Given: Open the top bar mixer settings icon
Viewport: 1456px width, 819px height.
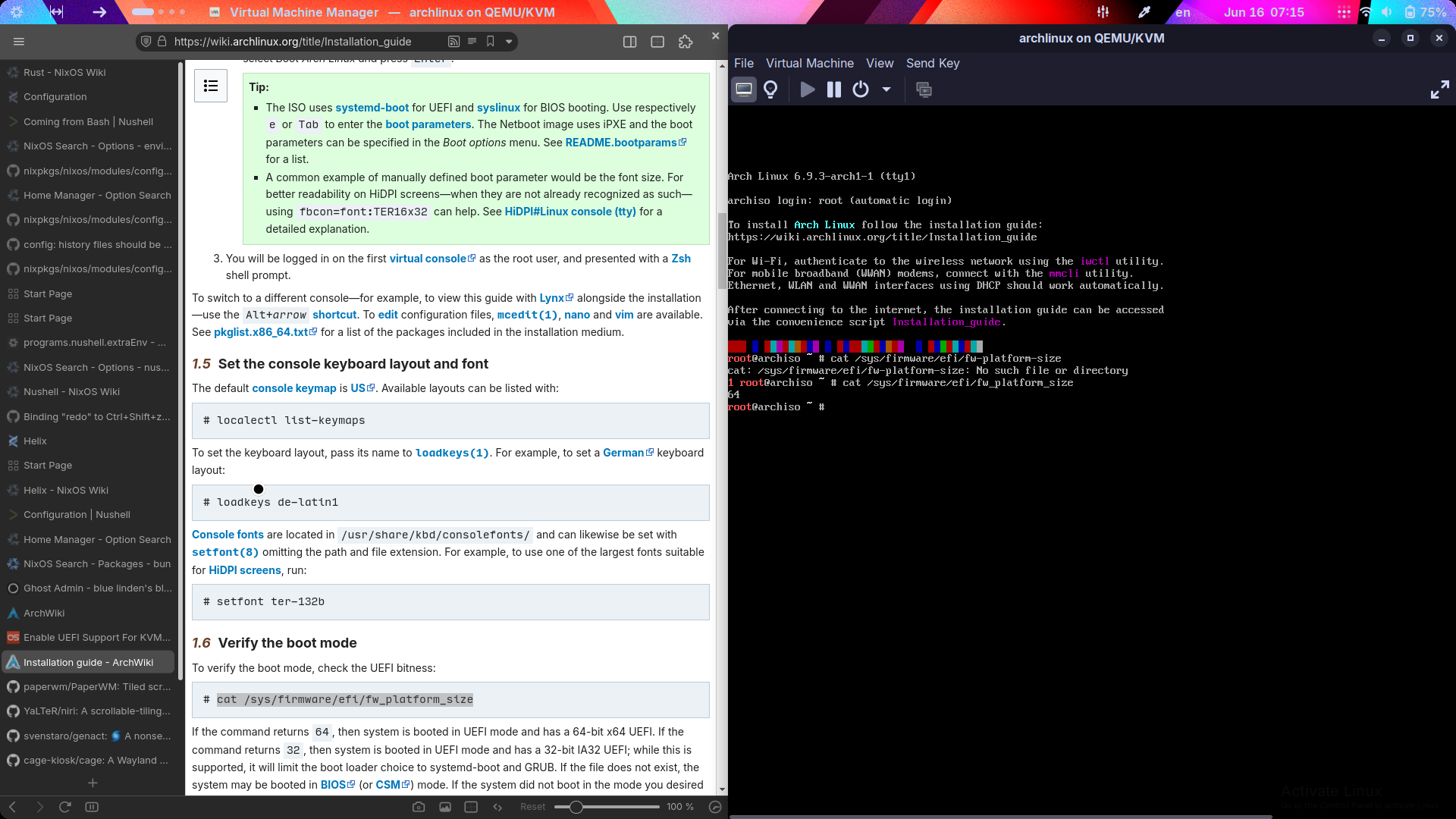Looking at the screenshot, I should click(1103, 12).
